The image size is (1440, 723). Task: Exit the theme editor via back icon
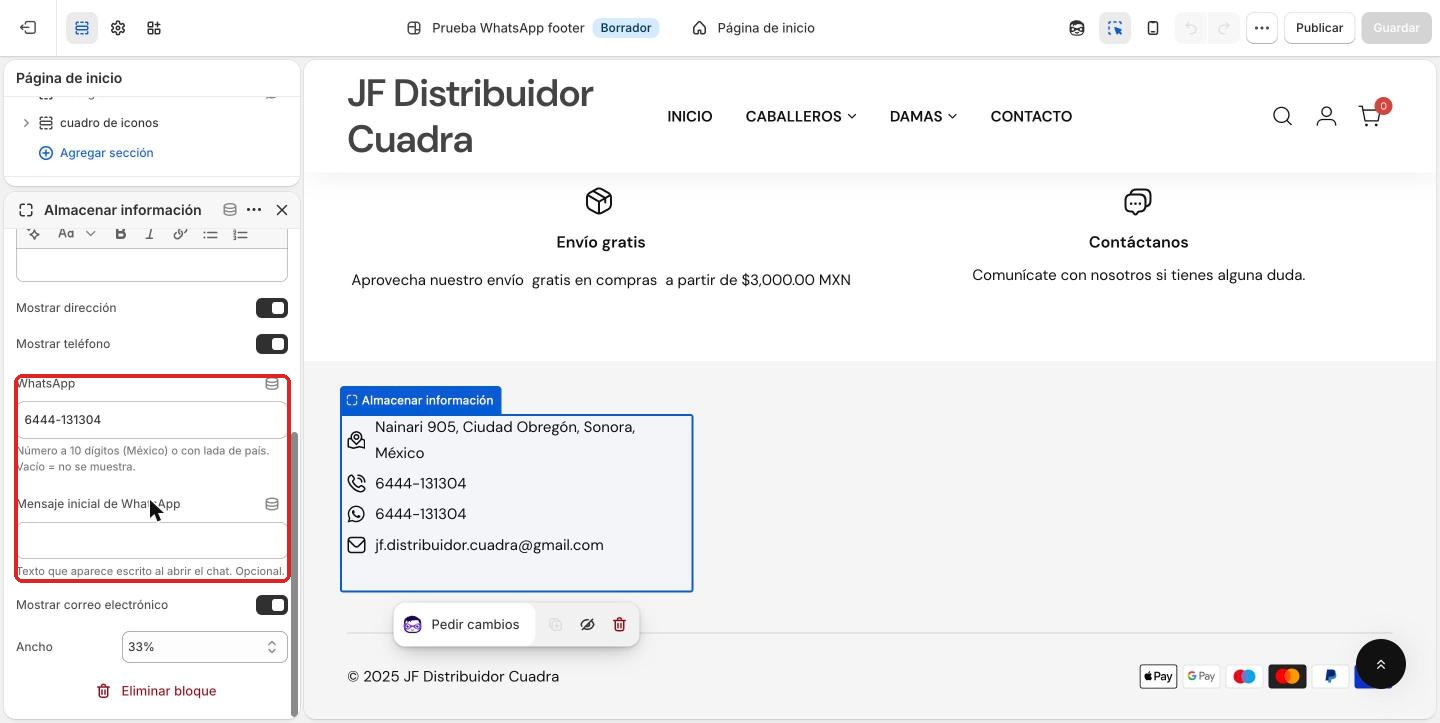(x=28, y=28)
